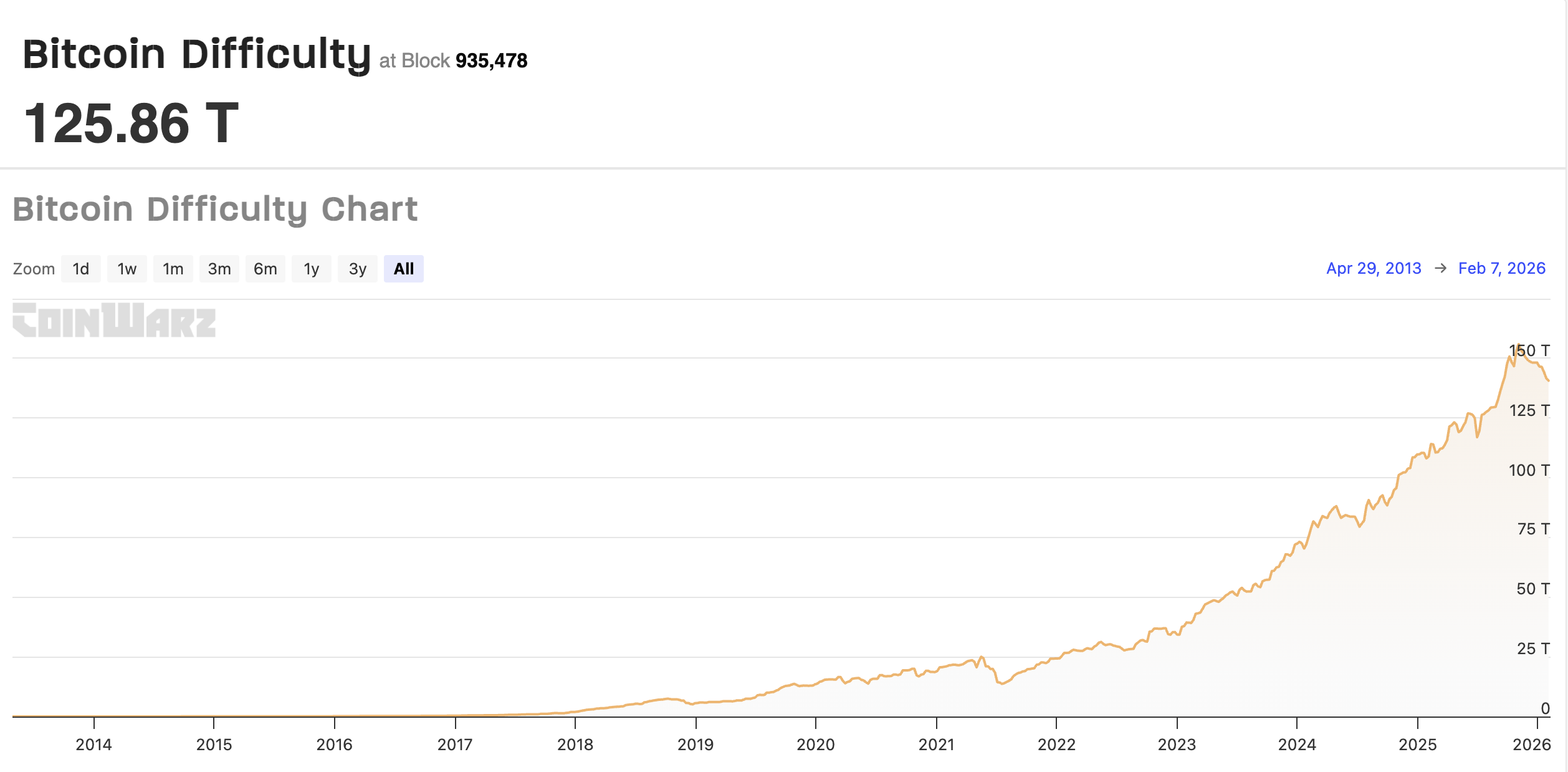Edit the Apr 29, 2013 start date
The height and width of the screenshot is (772, 1568).
[1373, 268]
